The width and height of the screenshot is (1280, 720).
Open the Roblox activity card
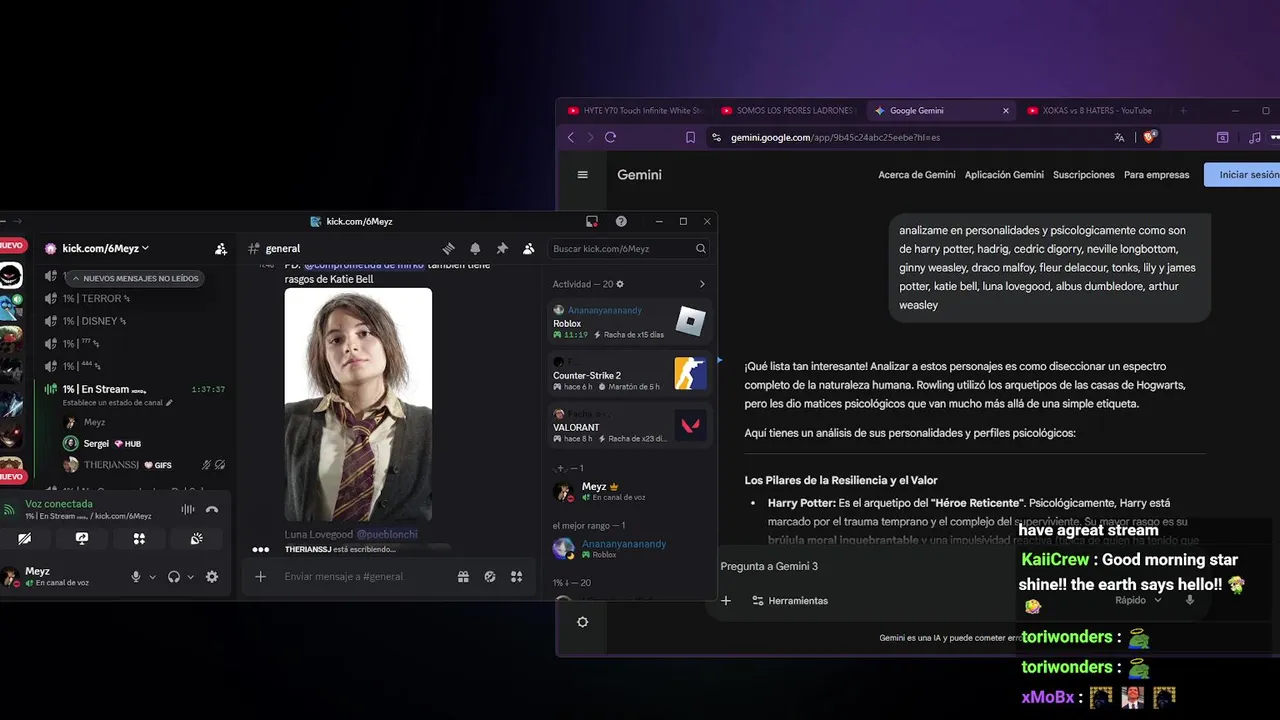click(x=630, y=322)
